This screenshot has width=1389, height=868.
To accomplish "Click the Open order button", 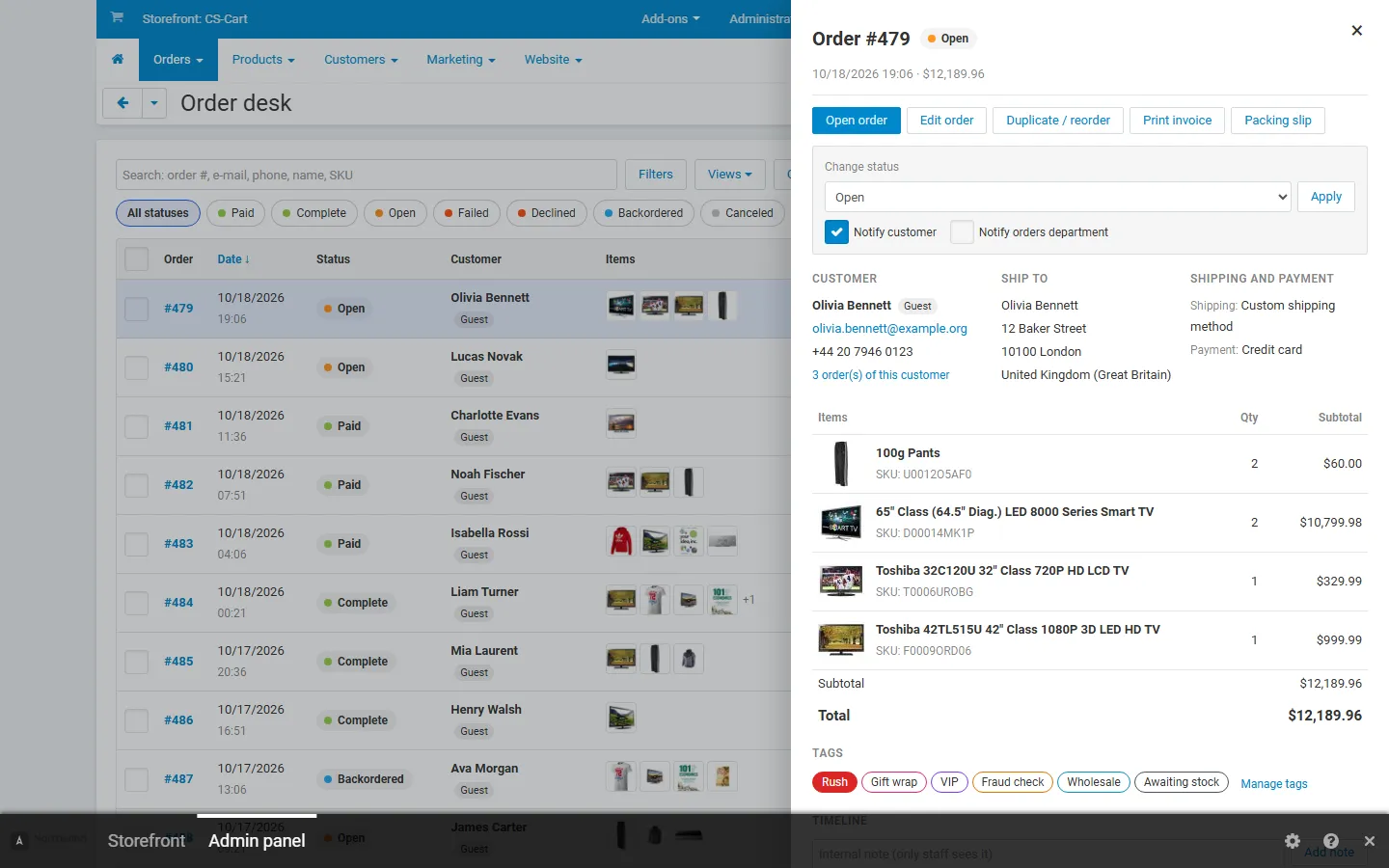I will pyautogui.click(x=857, y=121).
